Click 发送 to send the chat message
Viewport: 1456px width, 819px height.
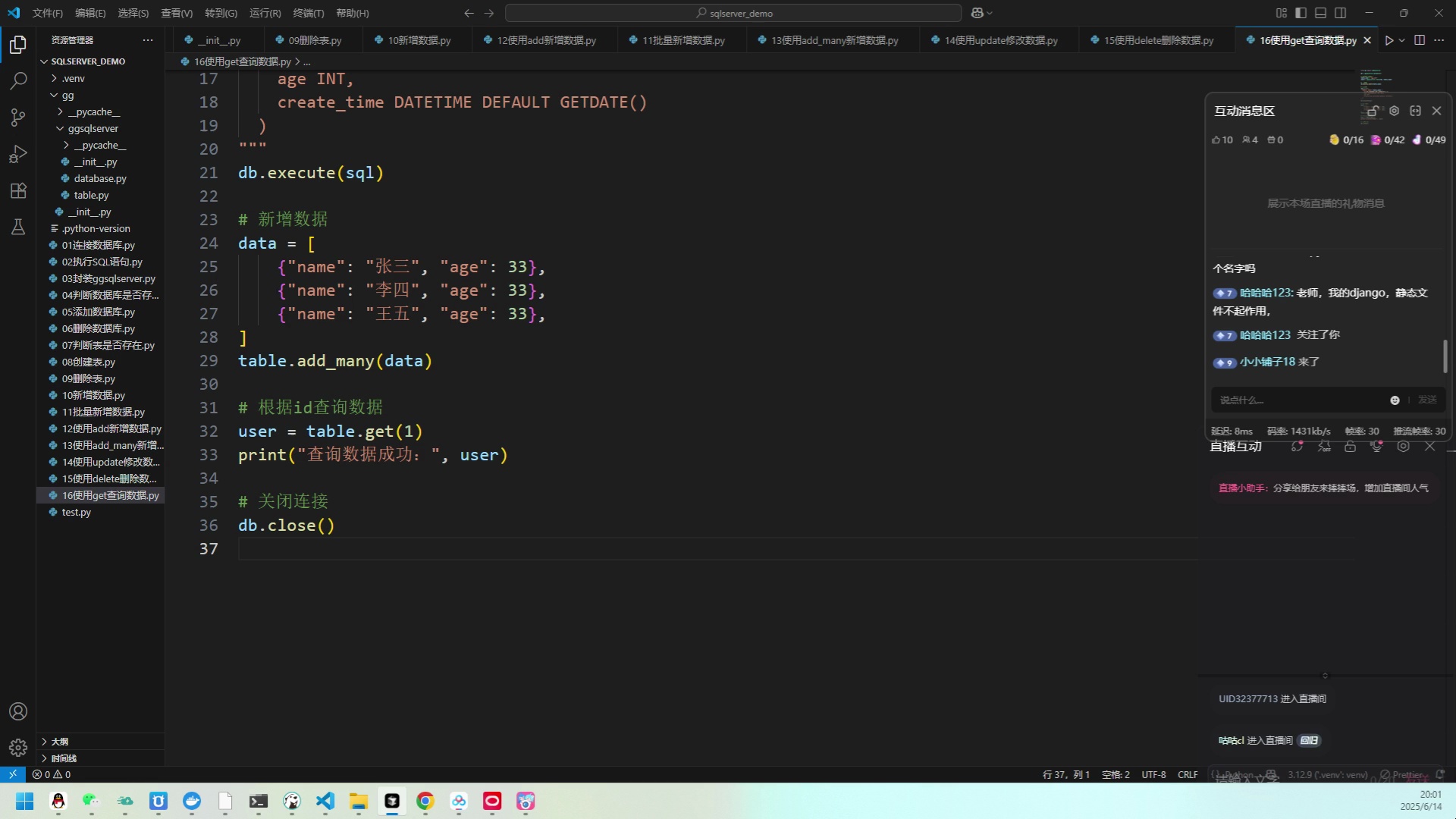(x=1428, y=400)
